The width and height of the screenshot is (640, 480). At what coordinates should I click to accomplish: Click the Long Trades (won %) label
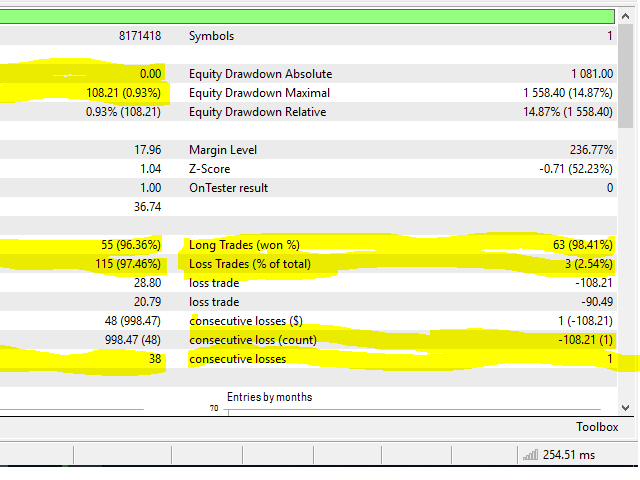click(244, 245)
